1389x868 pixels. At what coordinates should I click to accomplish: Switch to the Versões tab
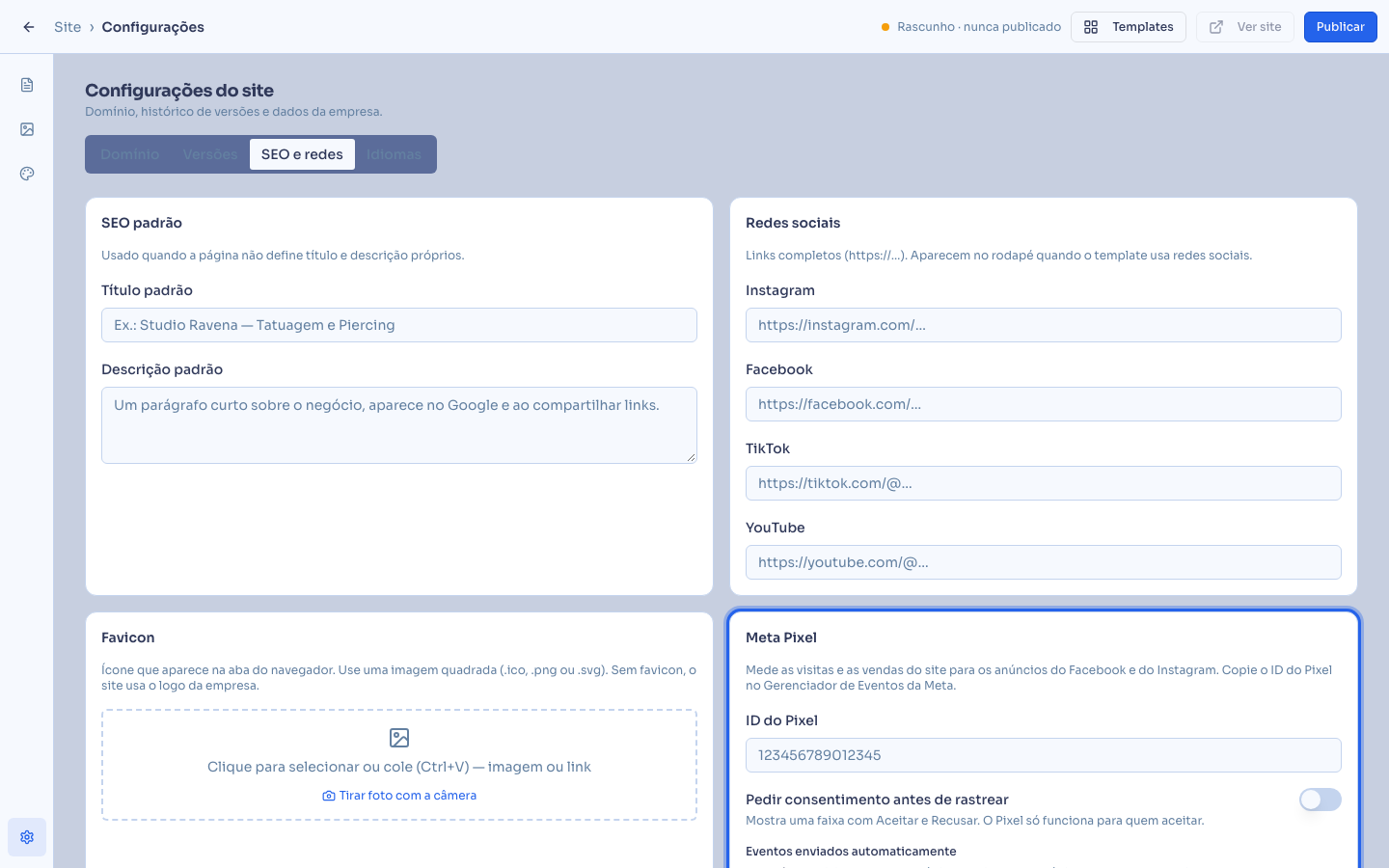point(210,154)
